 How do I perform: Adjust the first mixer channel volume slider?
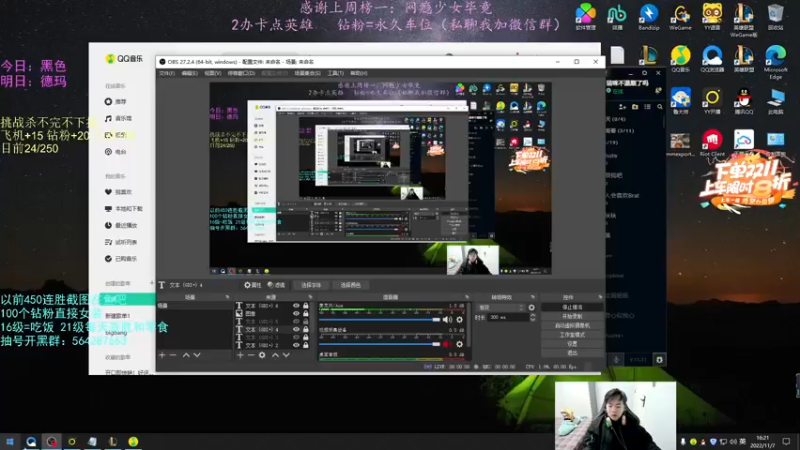point(380,320)
